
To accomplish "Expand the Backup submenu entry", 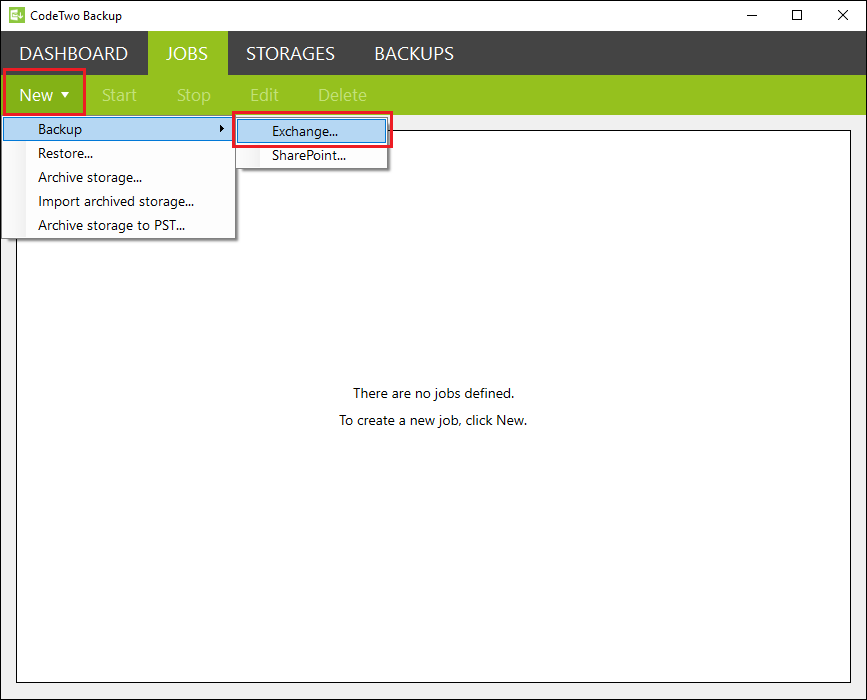I will 118,129.
